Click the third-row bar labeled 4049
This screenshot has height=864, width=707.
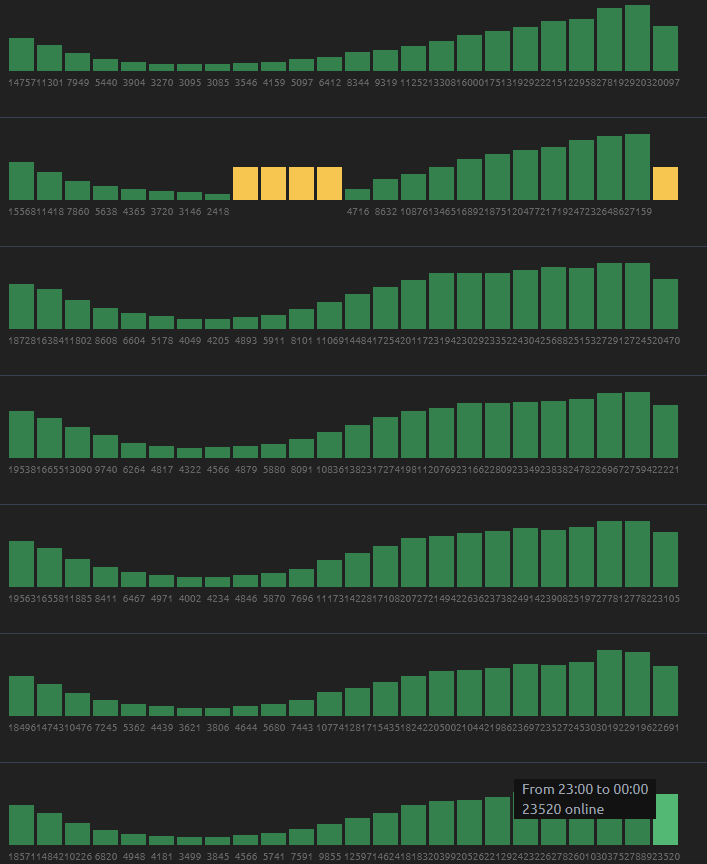click(189, 324)
